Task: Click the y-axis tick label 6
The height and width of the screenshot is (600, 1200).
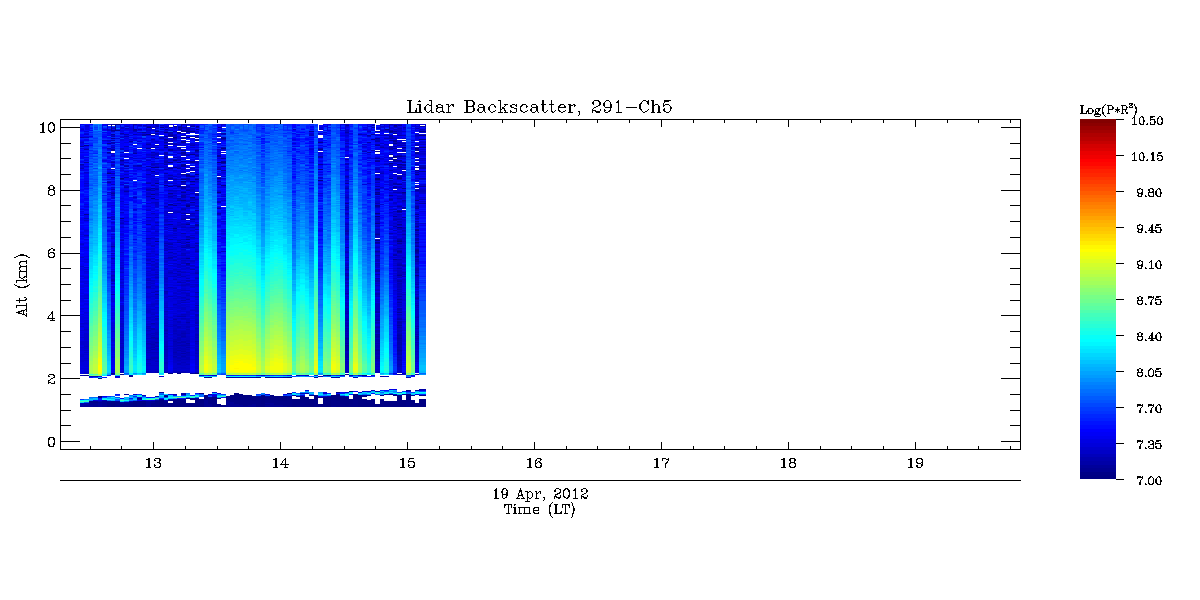Action: [50, 253]
